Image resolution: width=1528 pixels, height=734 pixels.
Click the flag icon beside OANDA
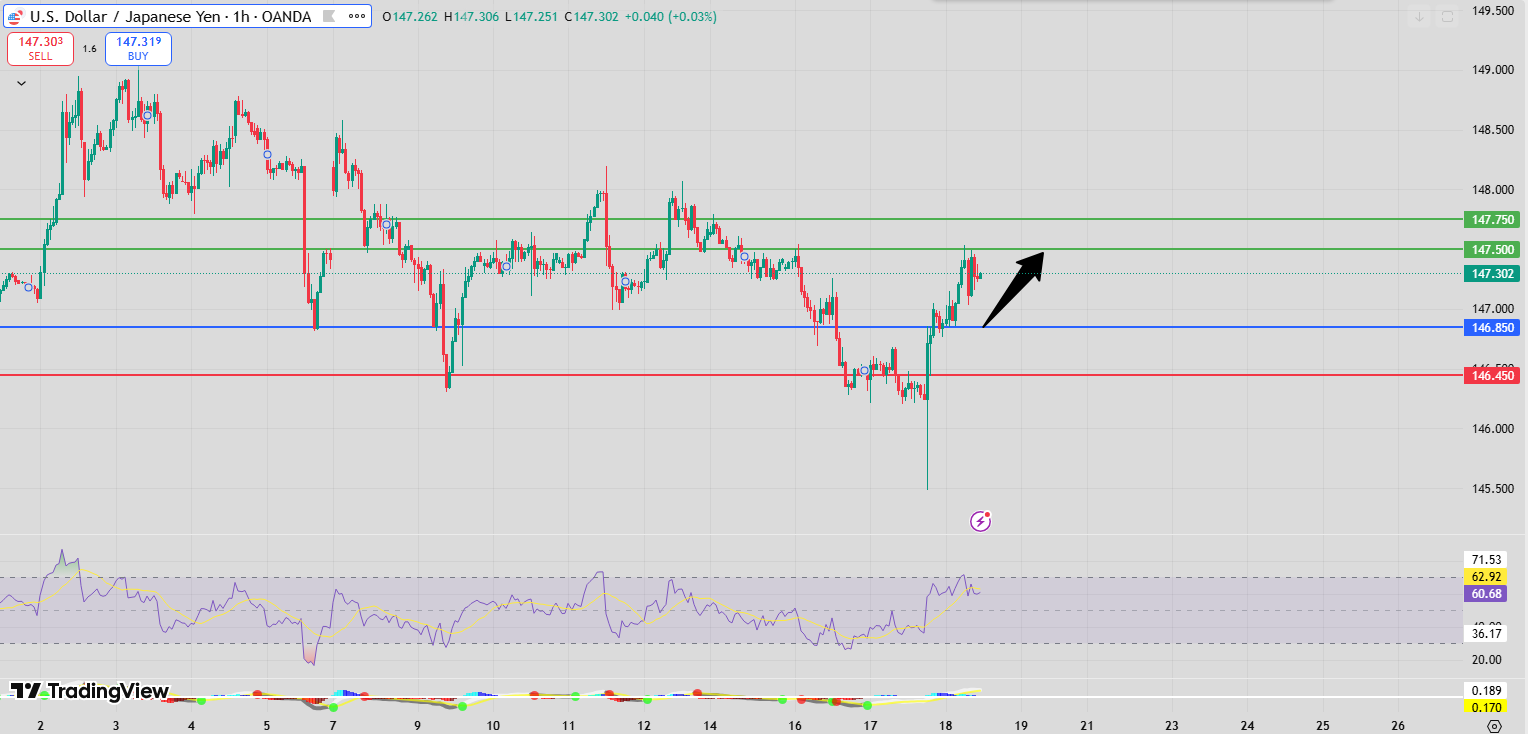328,17
